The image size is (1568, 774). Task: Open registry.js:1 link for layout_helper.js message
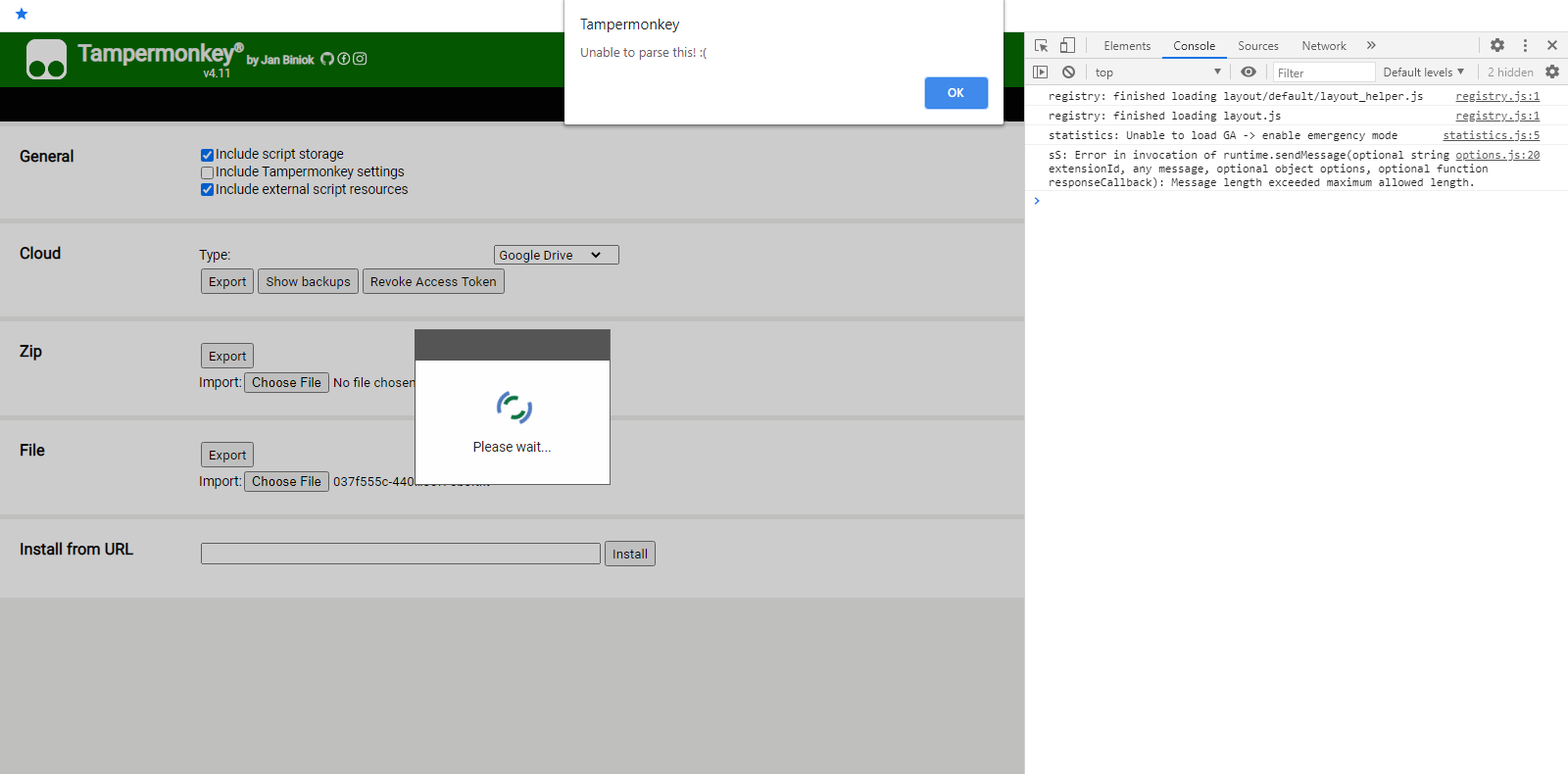pos(1497,96)
